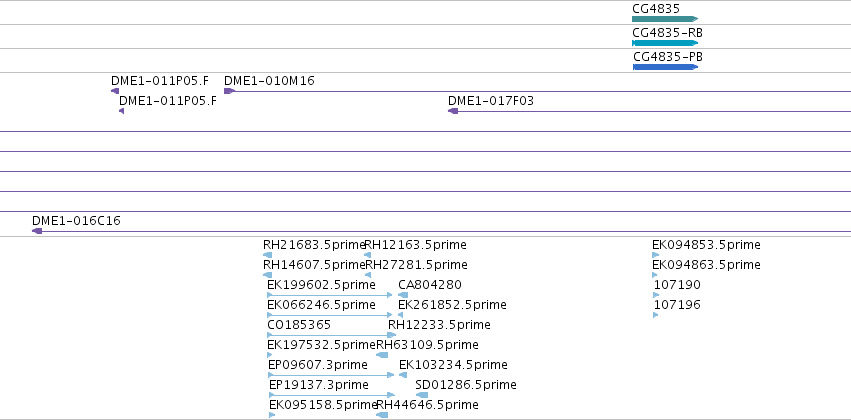851x420 pixels.
Task: Open the DME1-016C16 clone label
Action: point(76,221)
